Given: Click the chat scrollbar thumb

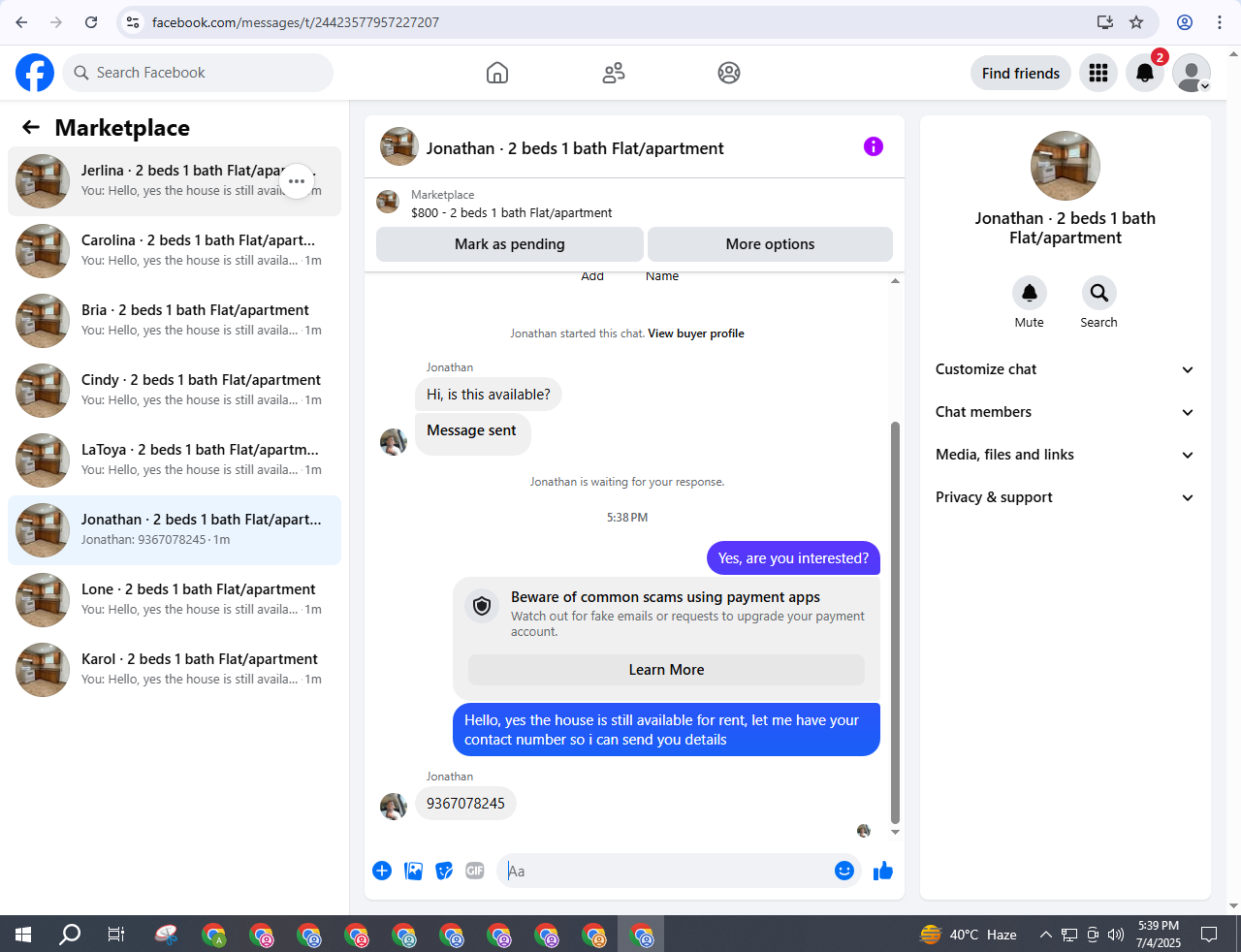Looking at the screenshot, I should point(895,622).
